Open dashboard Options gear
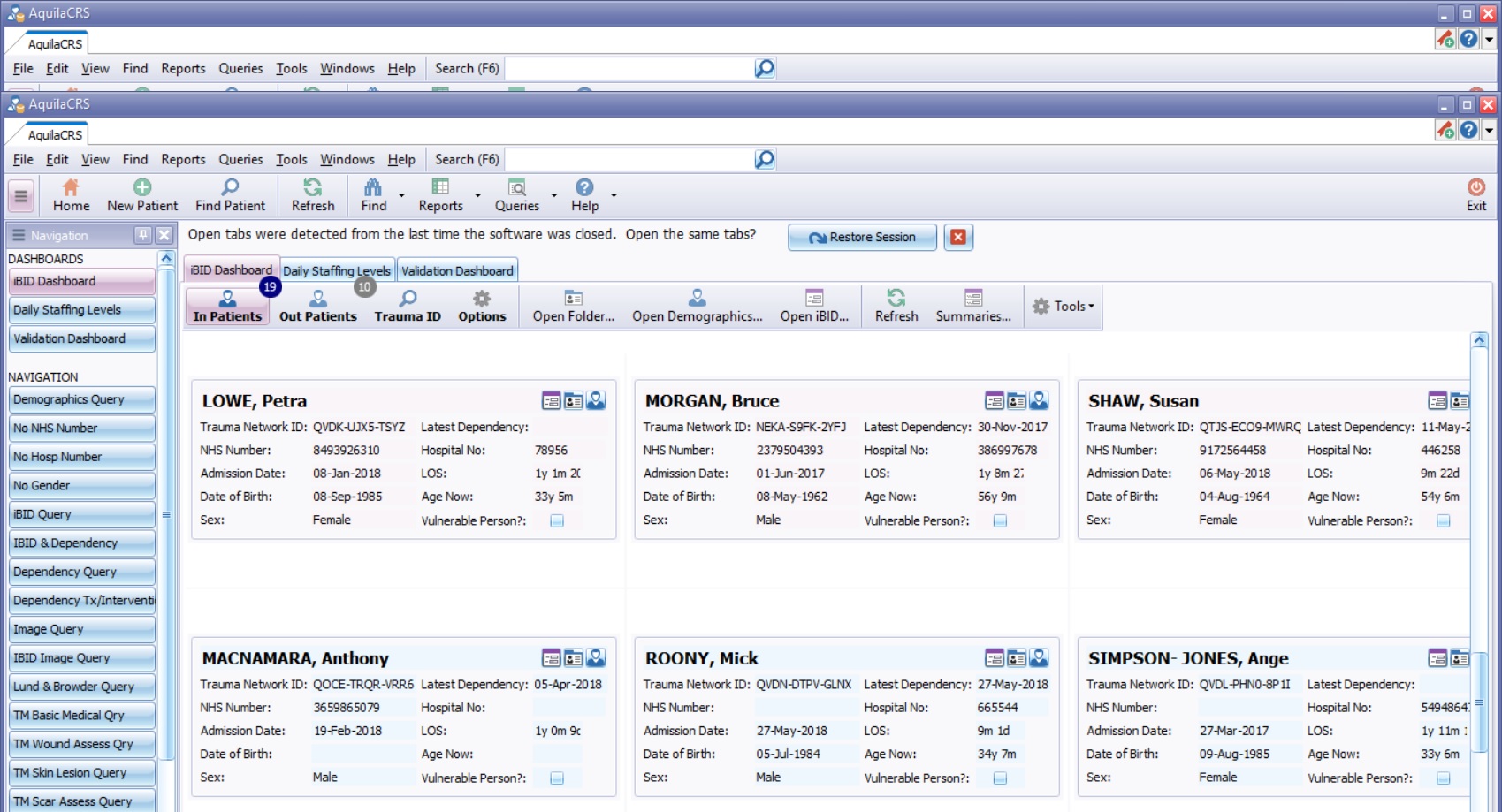The height and width of the screenshot is (812, 1502). (x=482, y=306)
